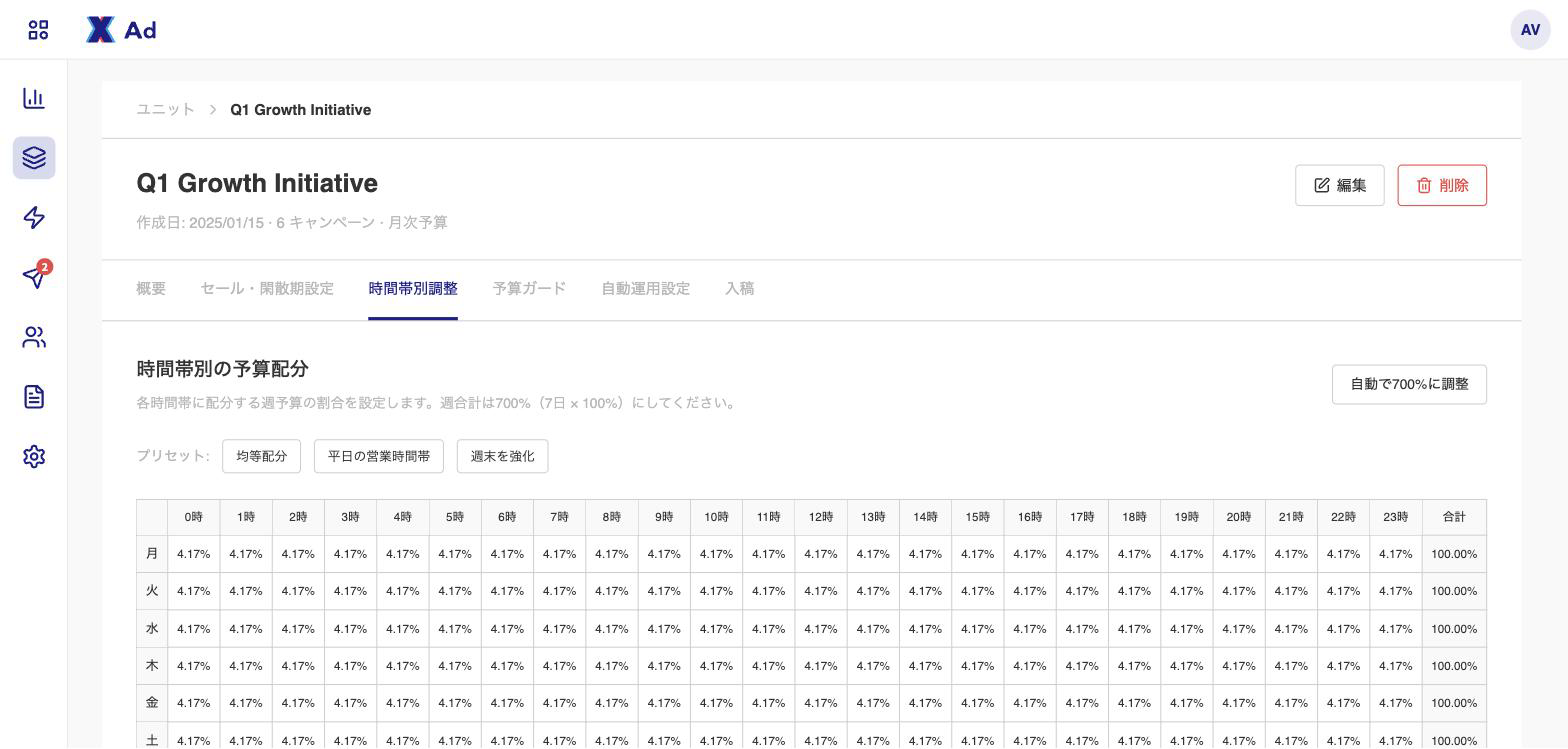Open the settings gear sidebar icon

[34, 456]
